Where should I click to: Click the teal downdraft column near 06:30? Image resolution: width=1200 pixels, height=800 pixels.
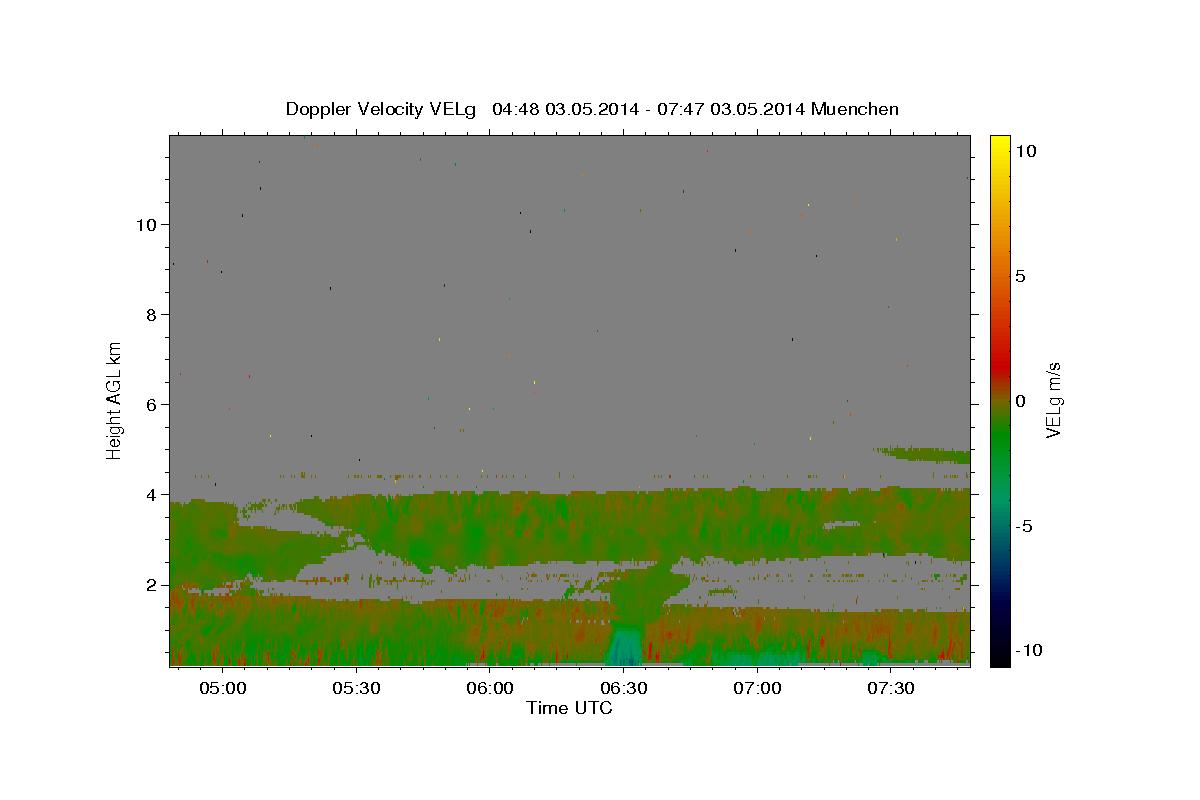coord(626,645)
